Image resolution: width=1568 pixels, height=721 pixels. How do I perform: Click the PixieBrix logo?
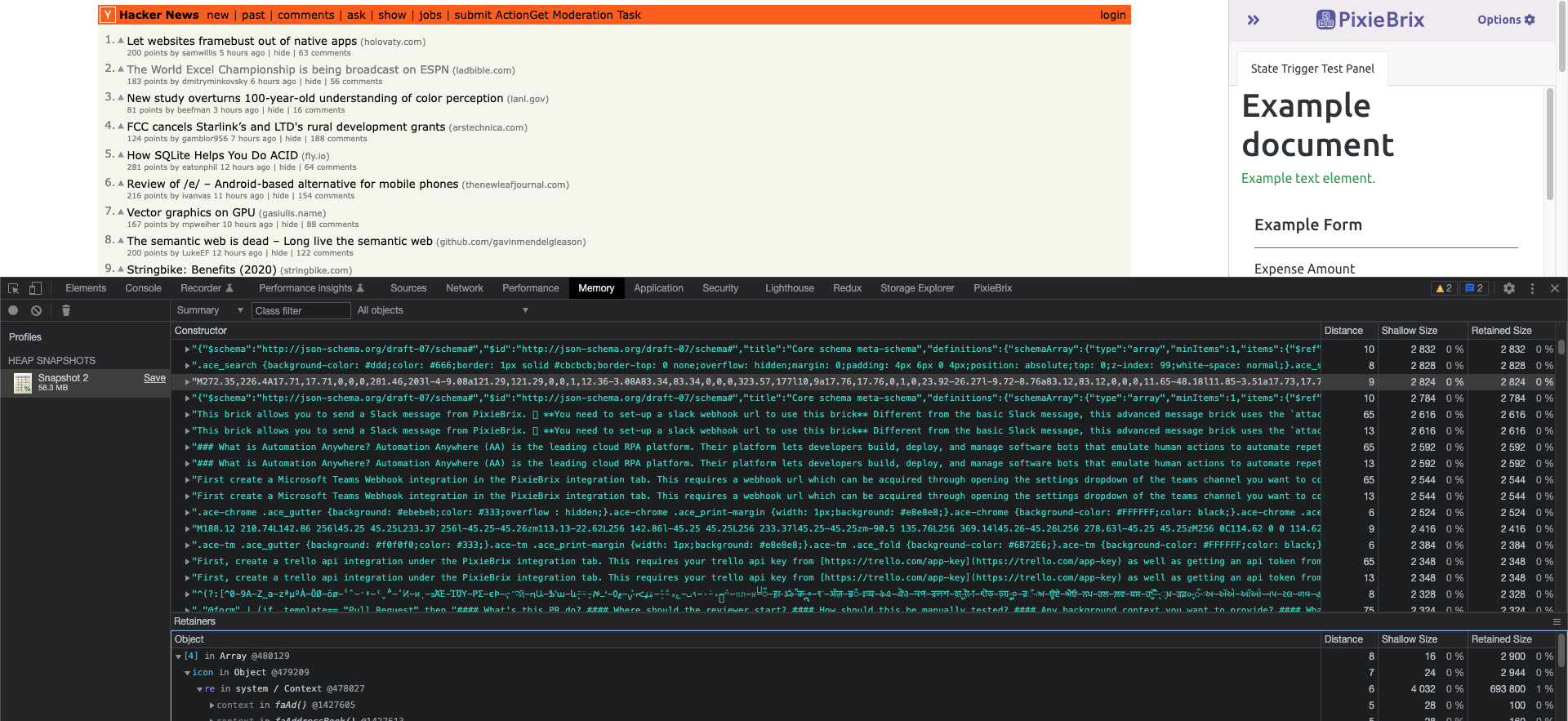pyautogui.click(x=1370, y=20)
